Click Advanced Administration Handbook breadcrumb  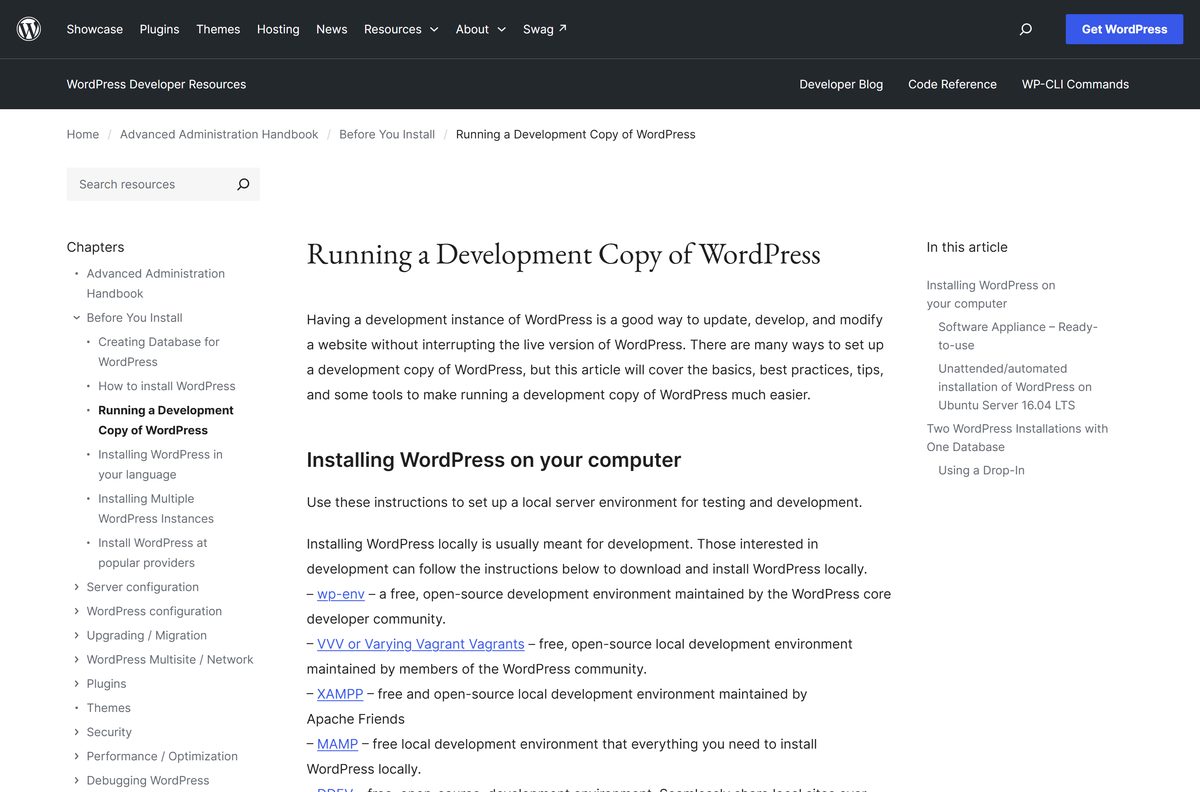click(x=219, y=134)
